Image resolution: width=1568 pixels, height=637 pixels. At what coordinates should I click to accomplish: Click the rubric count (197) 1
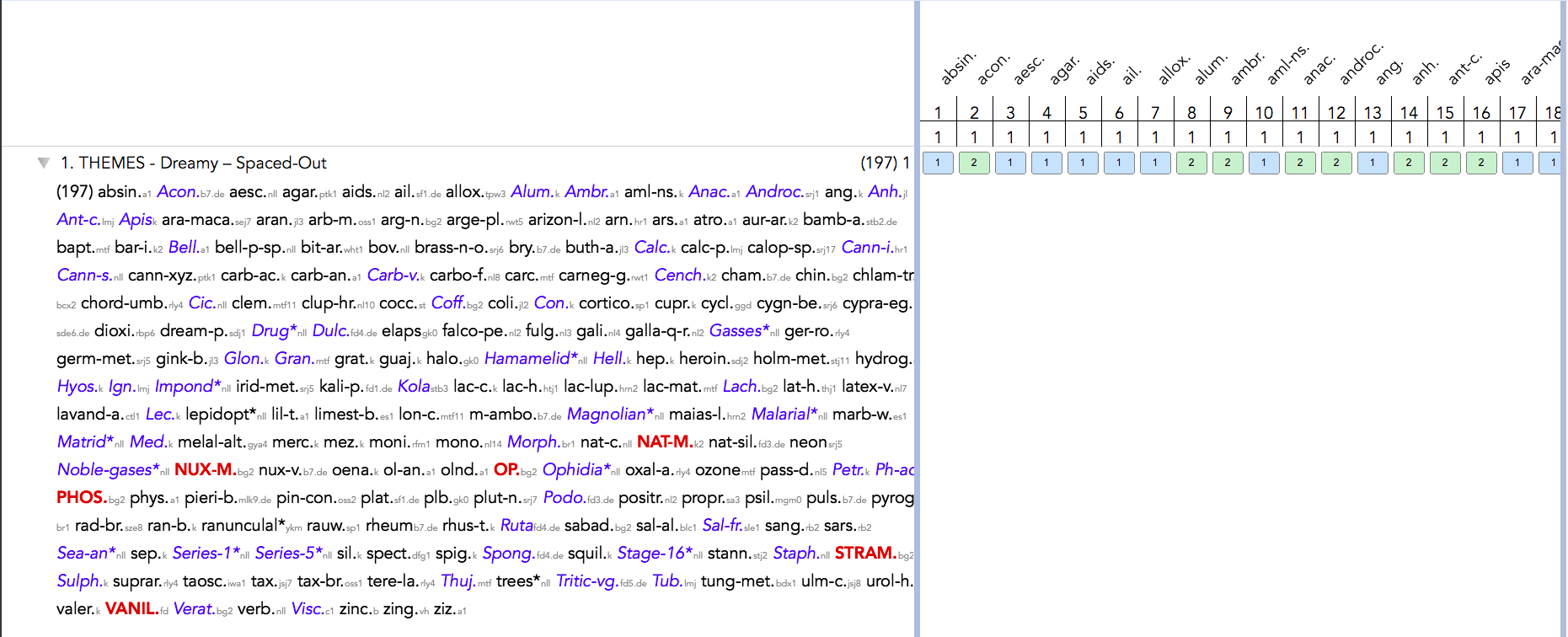point(885,163)
